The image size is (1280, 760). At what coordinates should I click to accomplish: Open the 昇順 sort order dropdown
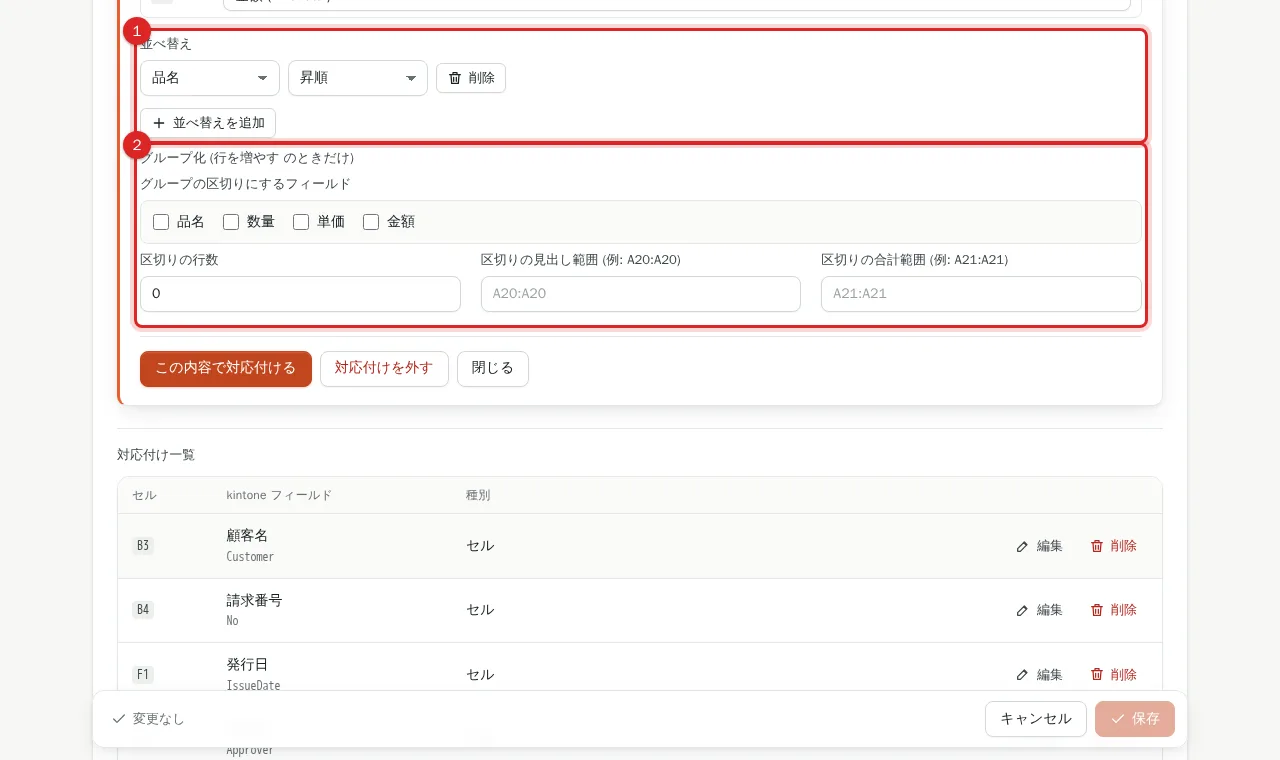(x=358, y=78)
